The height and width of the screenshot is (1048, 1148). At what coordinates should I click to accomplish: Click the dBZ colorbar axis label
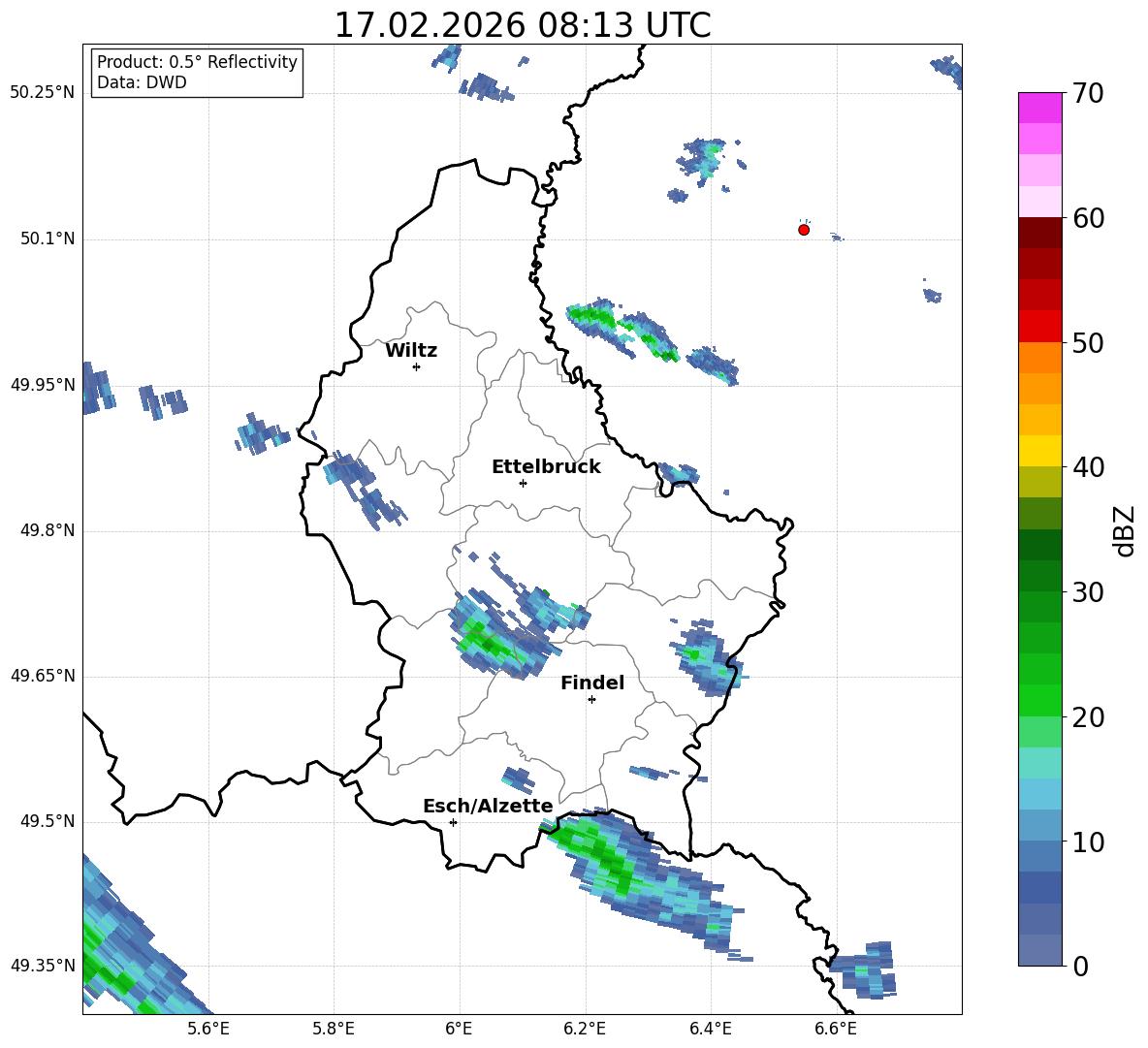click(x=1125, y=531)
